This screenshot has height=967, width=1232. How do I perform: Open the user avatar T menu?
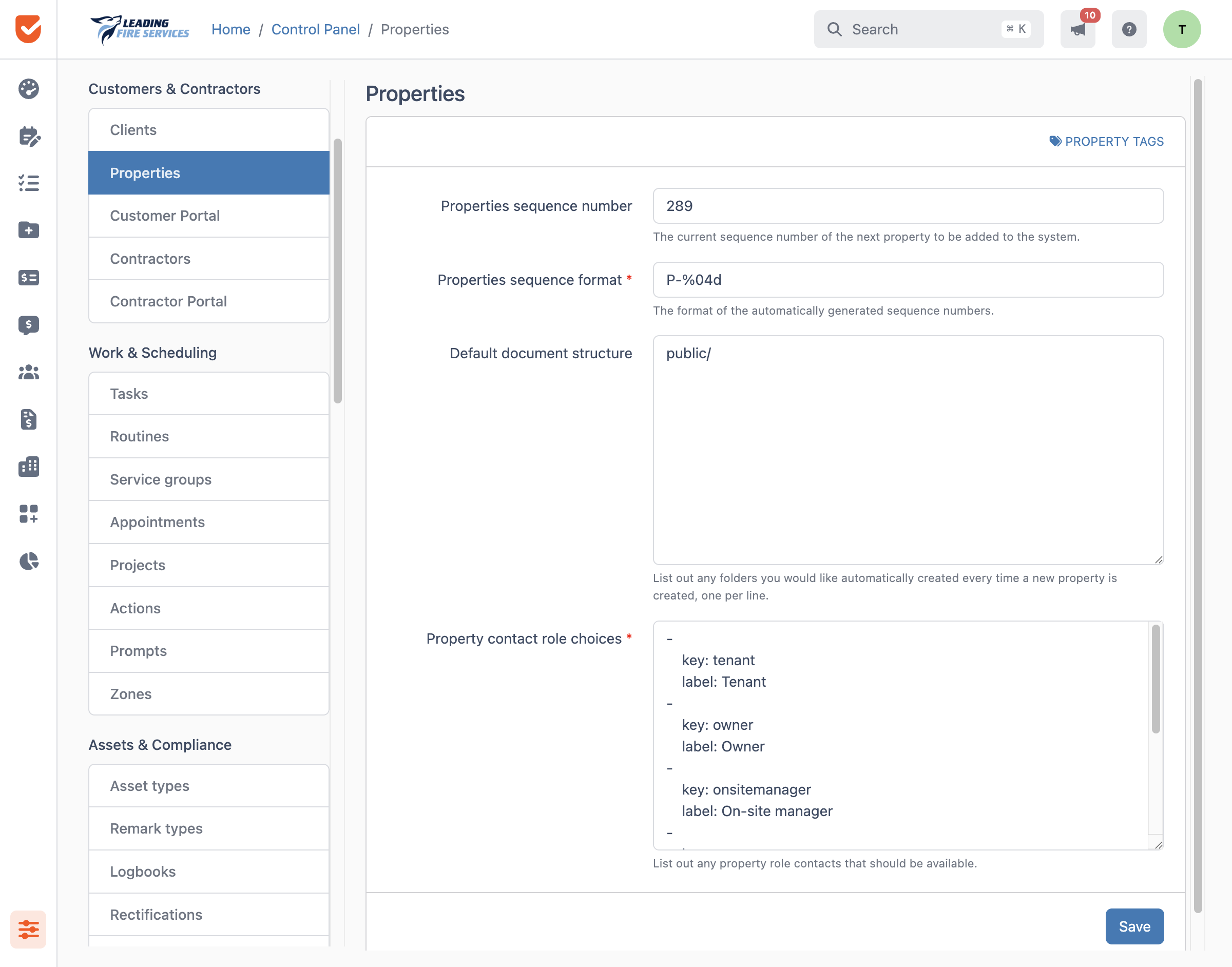click(1182, 29)
